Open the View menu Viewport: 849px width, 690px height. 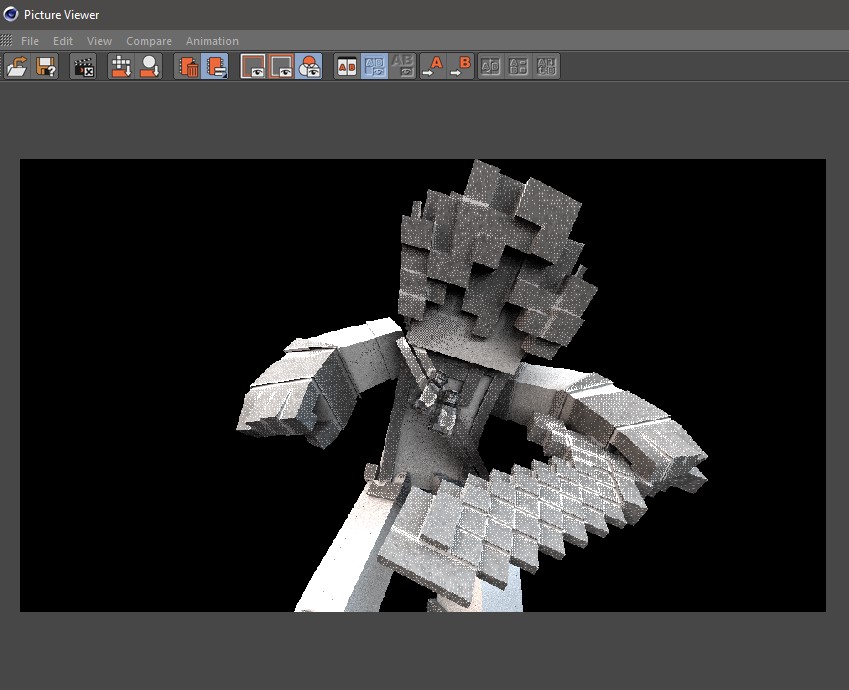point(100,41)
